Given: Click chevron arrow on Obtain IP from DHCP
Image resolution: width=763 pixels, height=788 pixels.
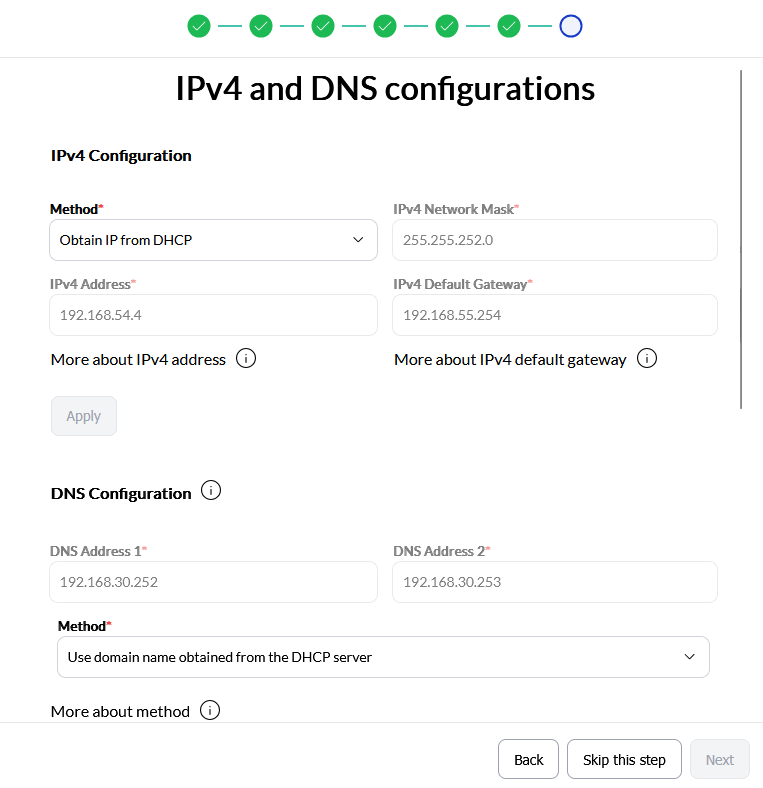Looking at the screenshot, I should [x=359, y=240].
